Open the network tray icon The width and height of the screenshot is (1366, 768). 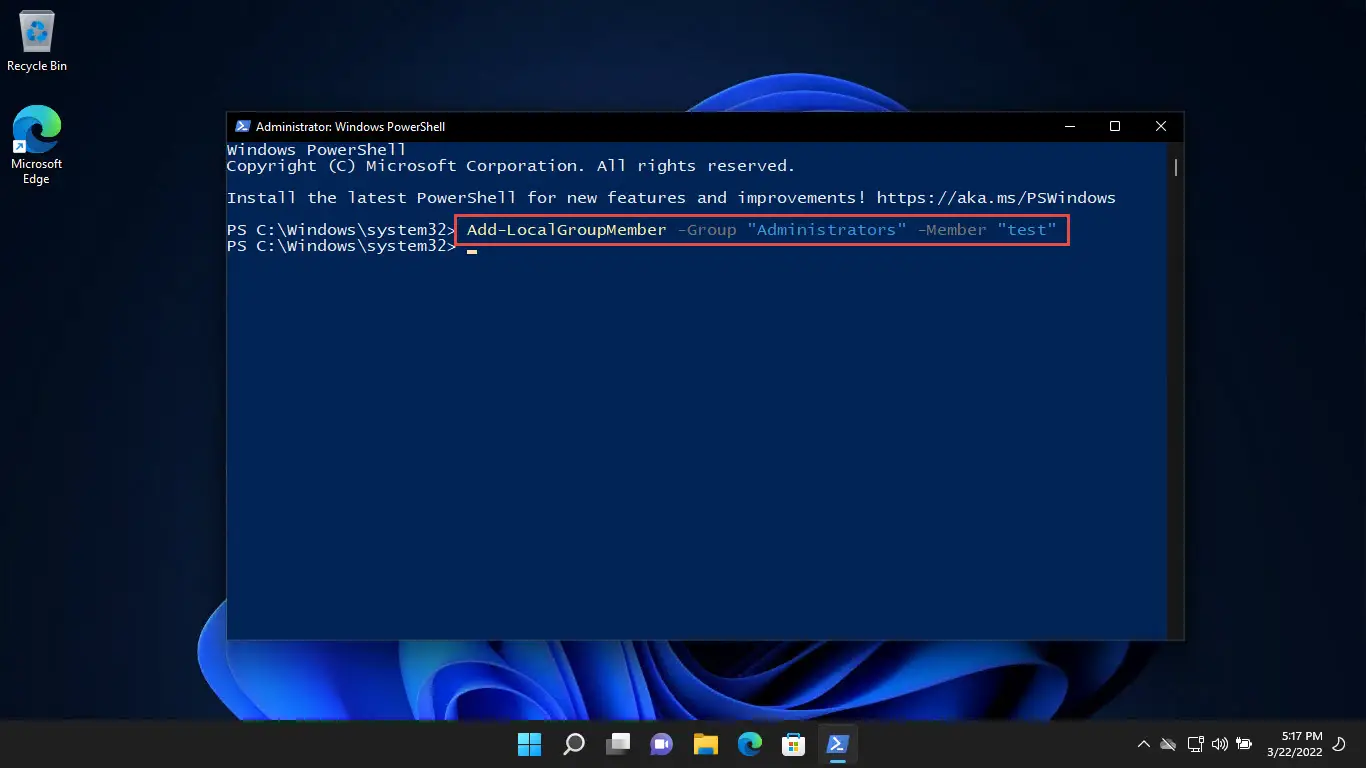[x=1195, y=744]
